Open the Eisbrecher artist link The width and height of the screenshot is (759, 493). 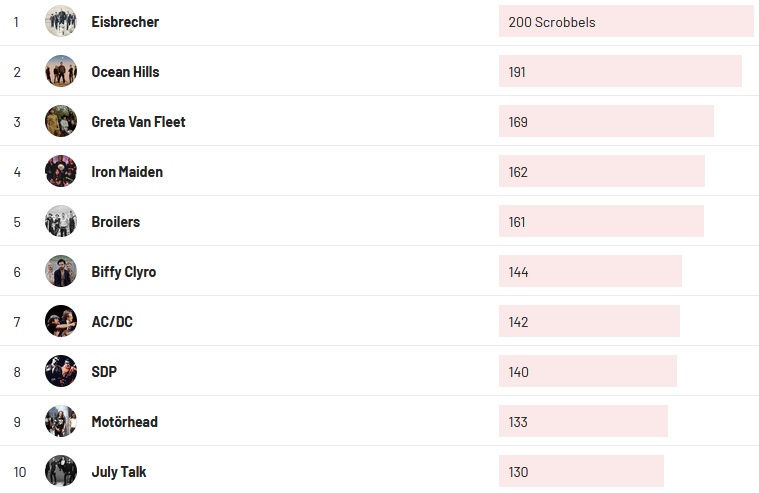(x=125, y=22)
